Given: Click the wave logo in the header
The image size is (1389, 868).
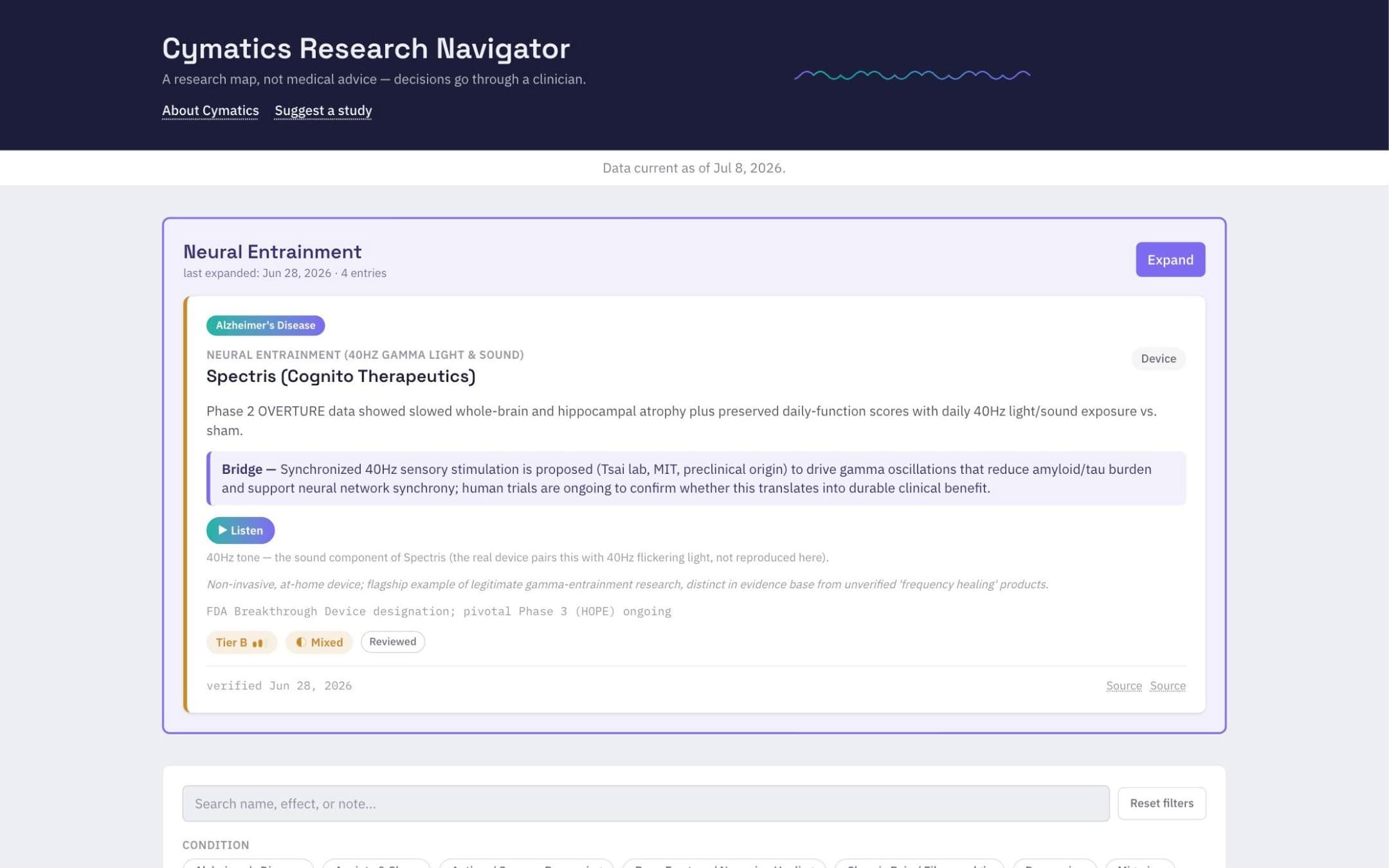Looking at the screenshot, I should pos(912,75).
